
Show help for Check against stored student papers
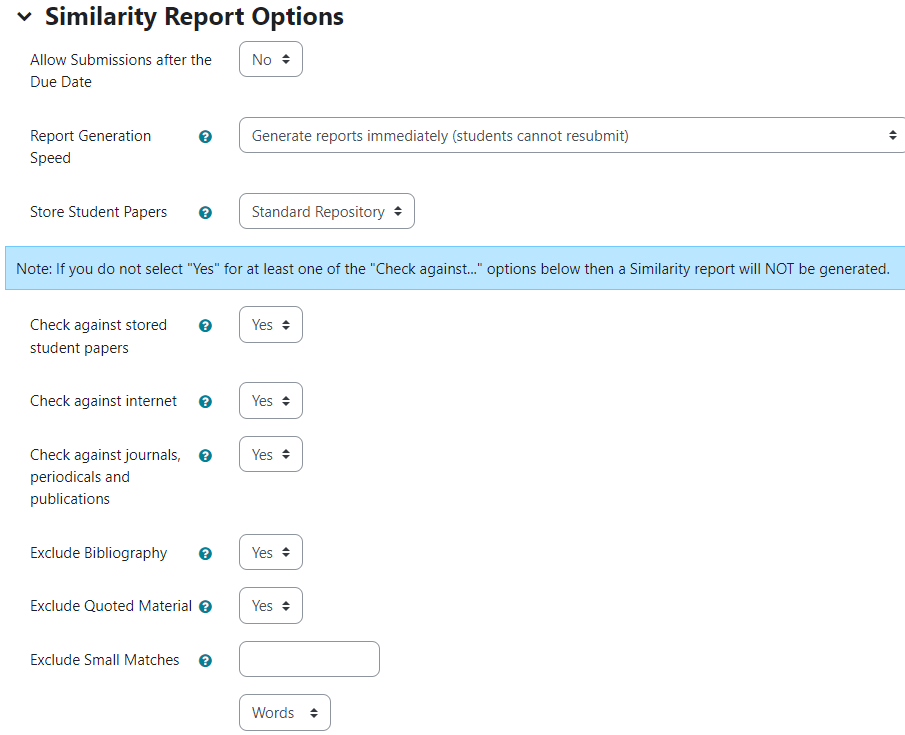[205, 326]
